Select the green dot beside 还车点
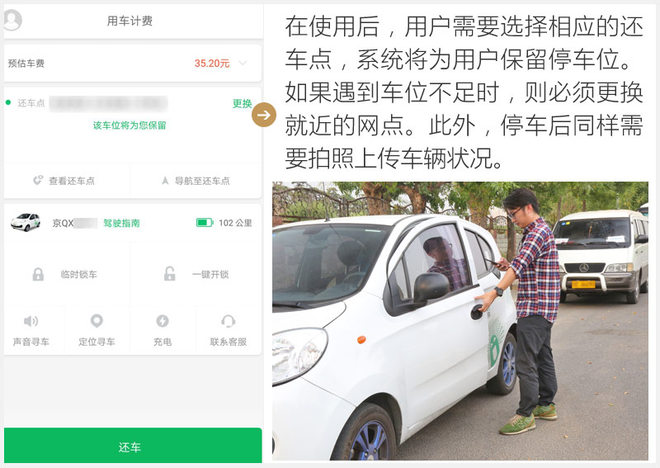The width and height of the screenshot is (660, 468). [8, 103]
